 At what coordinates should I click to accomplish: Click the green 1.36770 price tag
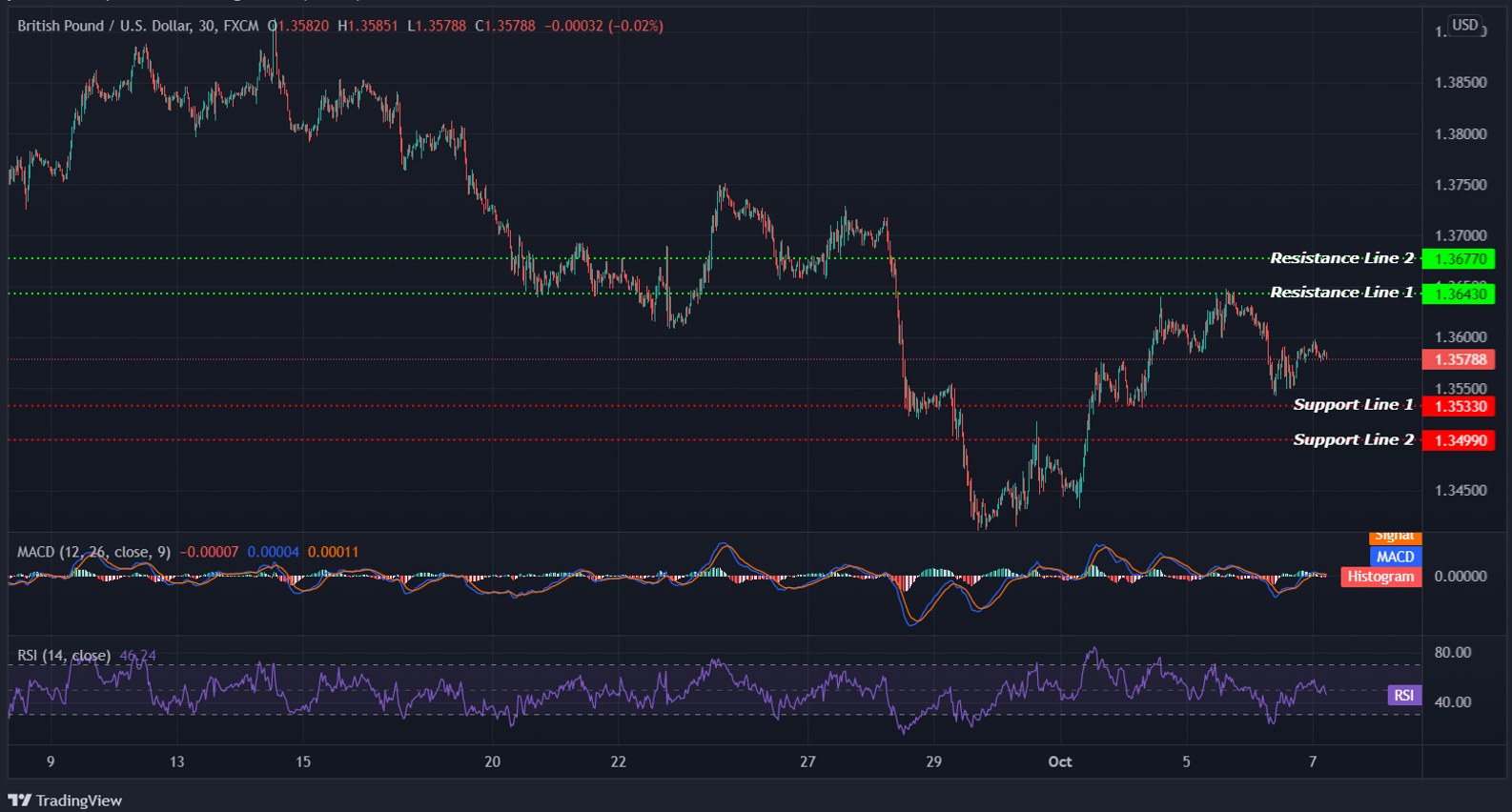(1459, 258)
